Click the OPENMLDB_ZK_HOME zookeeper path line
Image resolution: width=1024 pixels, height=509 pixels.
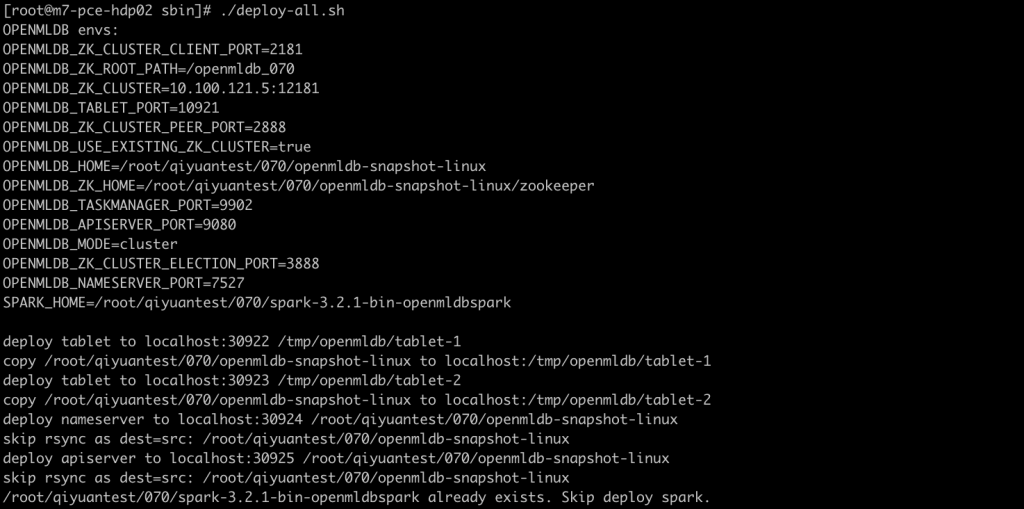coord(298,186)
